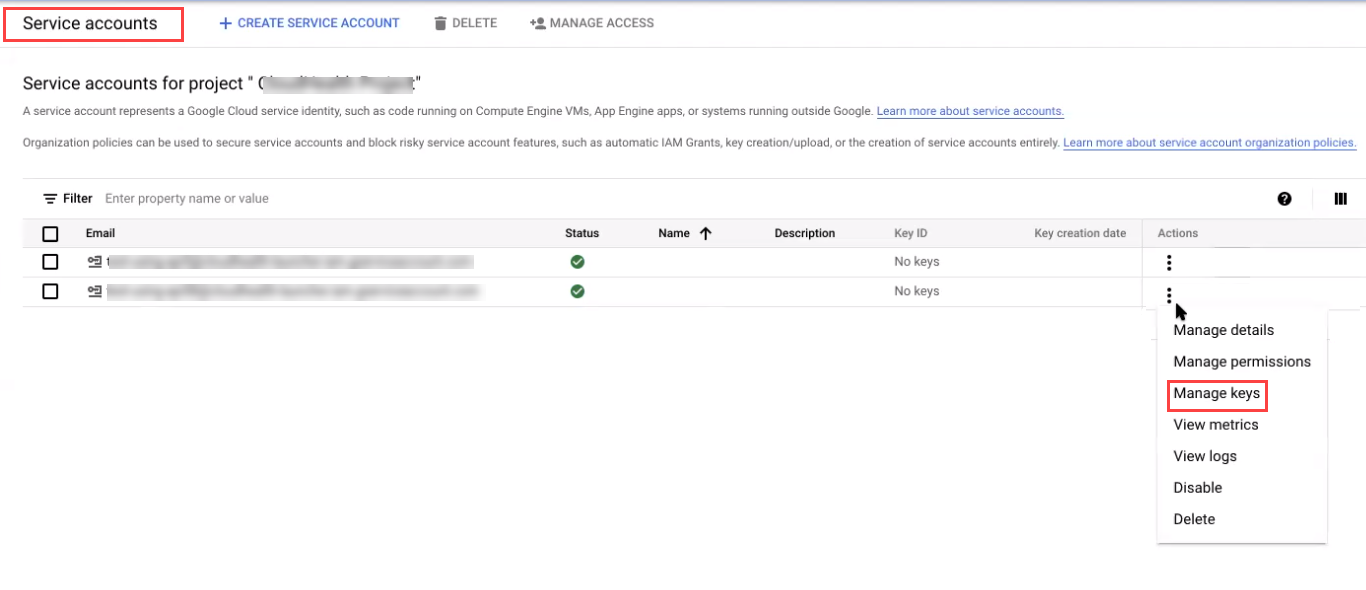The height and width of the screenshot is (590, 1366).
Task: Open the help question mark icon
Action: click(x=1284, y=199)
